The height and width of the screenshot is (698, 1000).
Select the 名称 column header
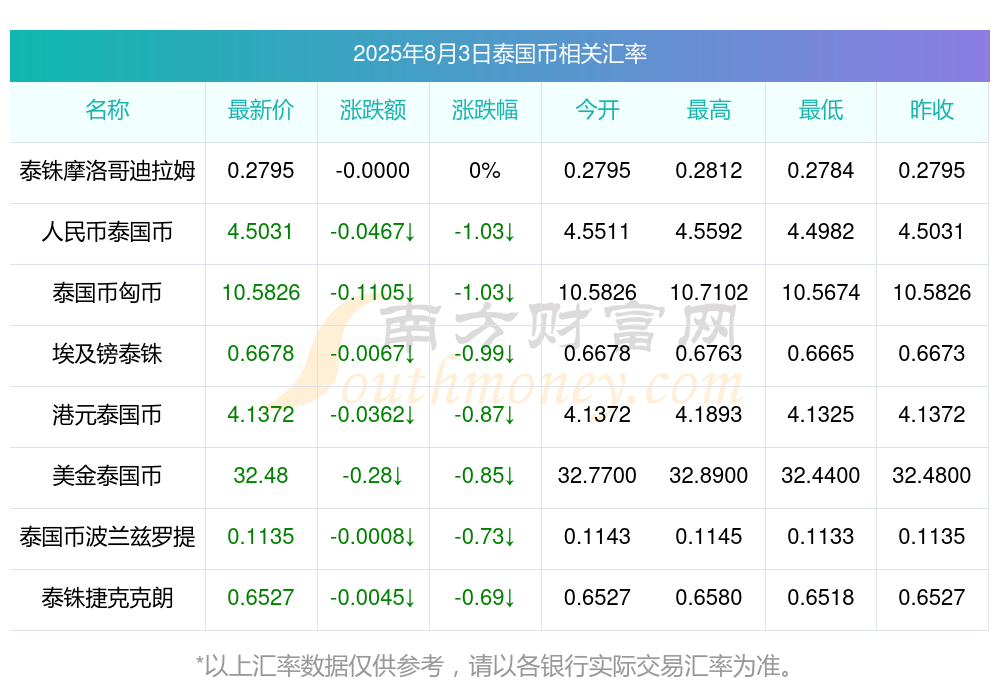click(x=107, y=110)
